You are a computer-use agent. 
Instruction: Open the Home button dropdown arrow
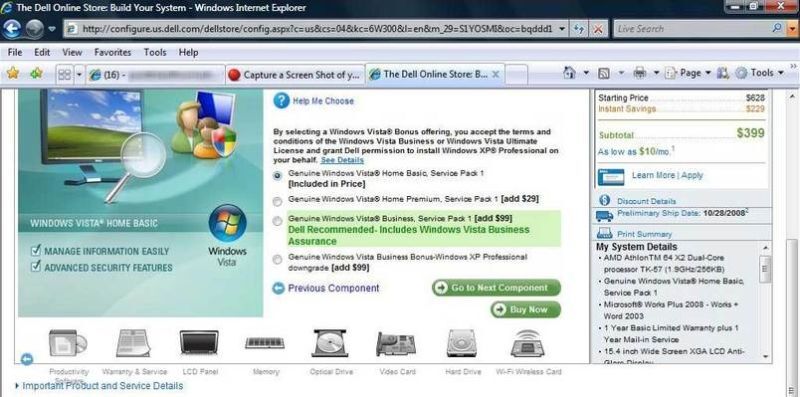[586, 73]
